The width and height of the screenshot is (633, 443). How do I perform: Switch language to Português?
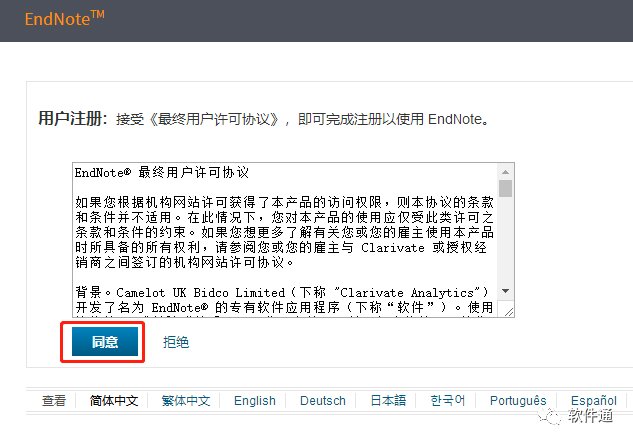(518, 401)
